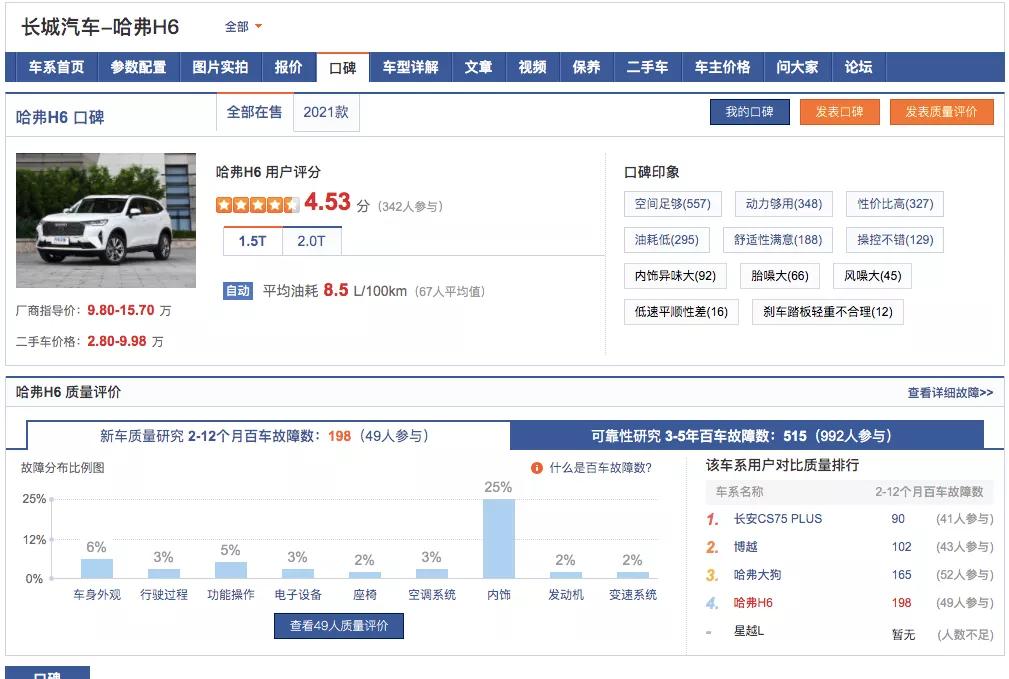
Task: Select the 油耗低(295) impression tag
Action: [x=668, y=239]
